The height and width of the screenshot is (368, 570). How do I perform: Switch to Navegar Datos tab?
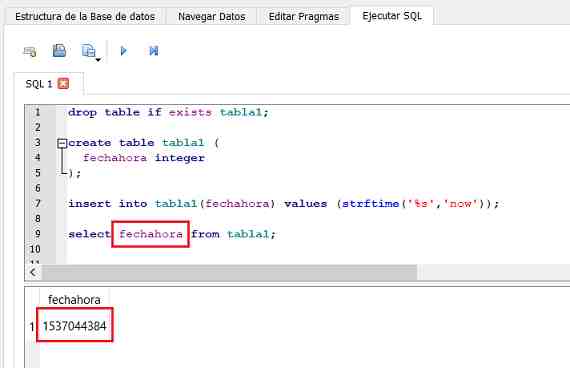[x=212, y=17]
